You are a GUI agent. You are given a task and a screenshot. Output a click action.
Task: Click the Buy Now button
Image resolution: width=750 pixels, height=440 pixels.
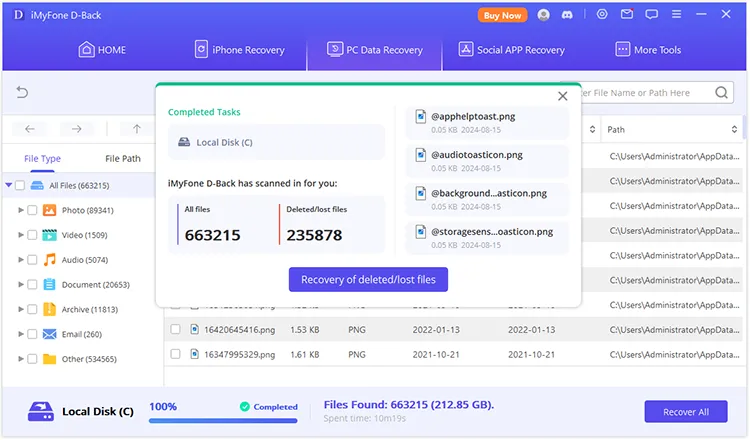[x=502, y=15]
